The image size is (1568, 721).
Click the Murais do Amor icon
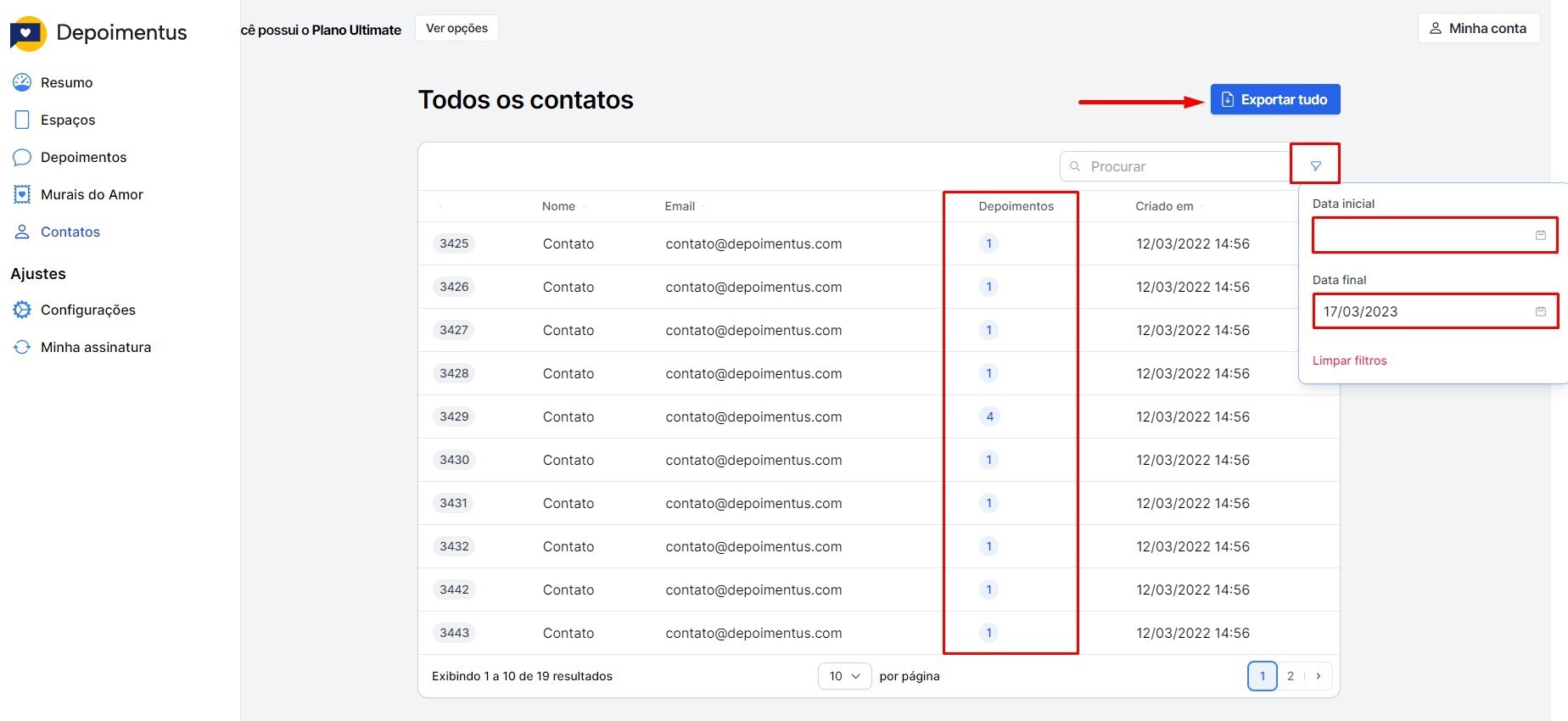tap(22, 194)
